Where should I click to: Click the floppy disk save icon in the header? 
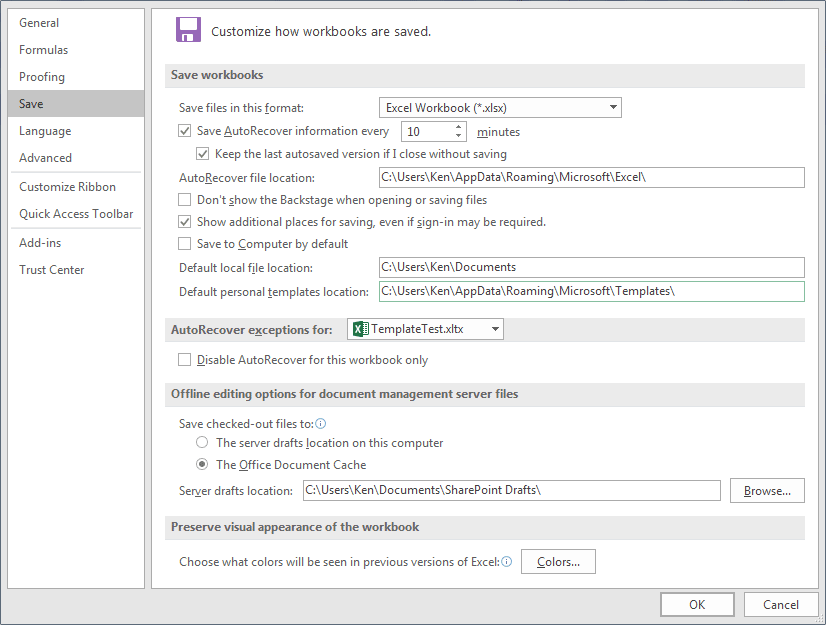point(188,30)
